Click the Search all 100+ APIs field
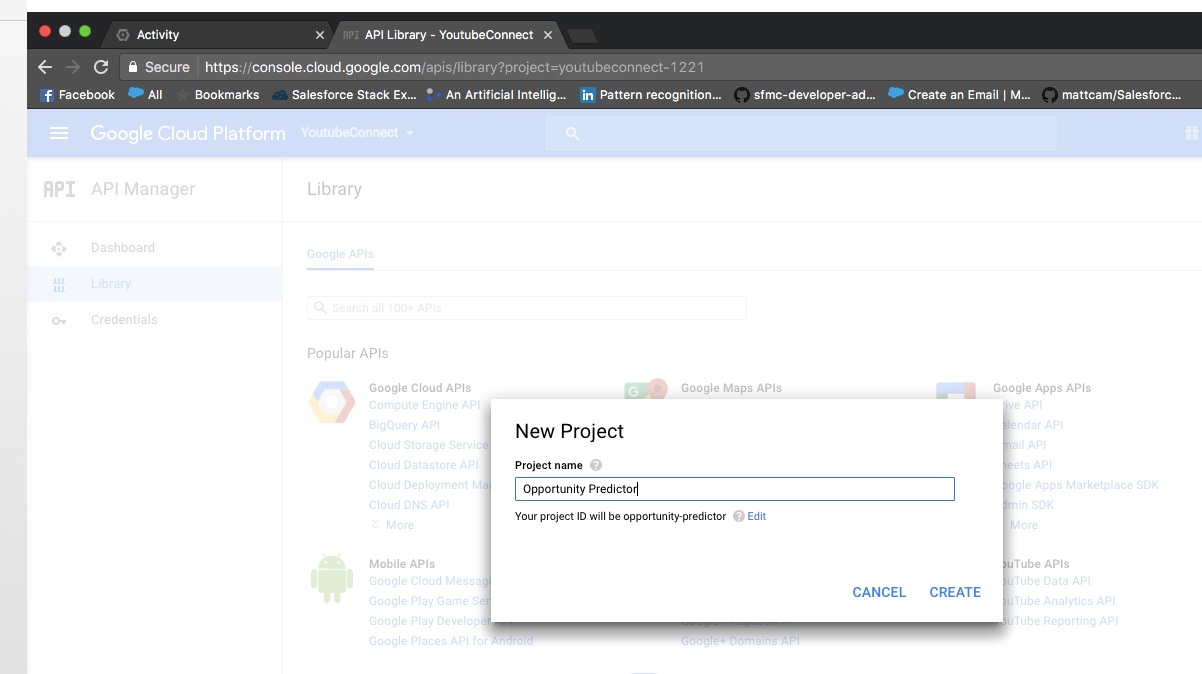 pos(527,308)
